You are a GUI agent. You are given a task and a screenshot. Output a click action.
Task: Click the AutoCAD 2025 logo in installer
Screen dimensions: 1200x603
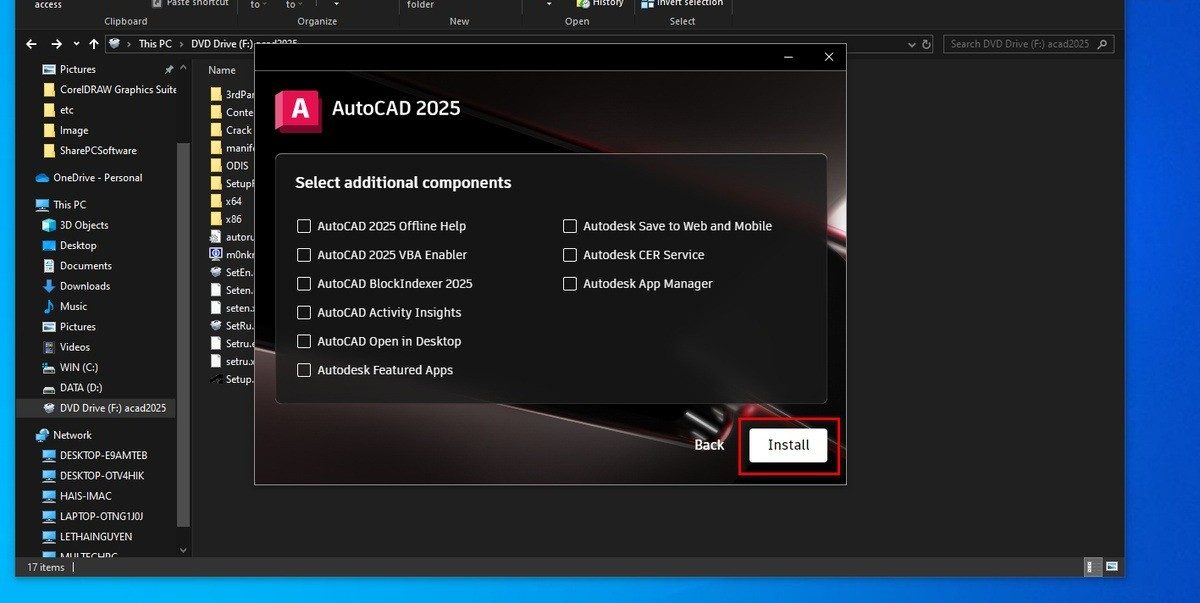[300, 112]
